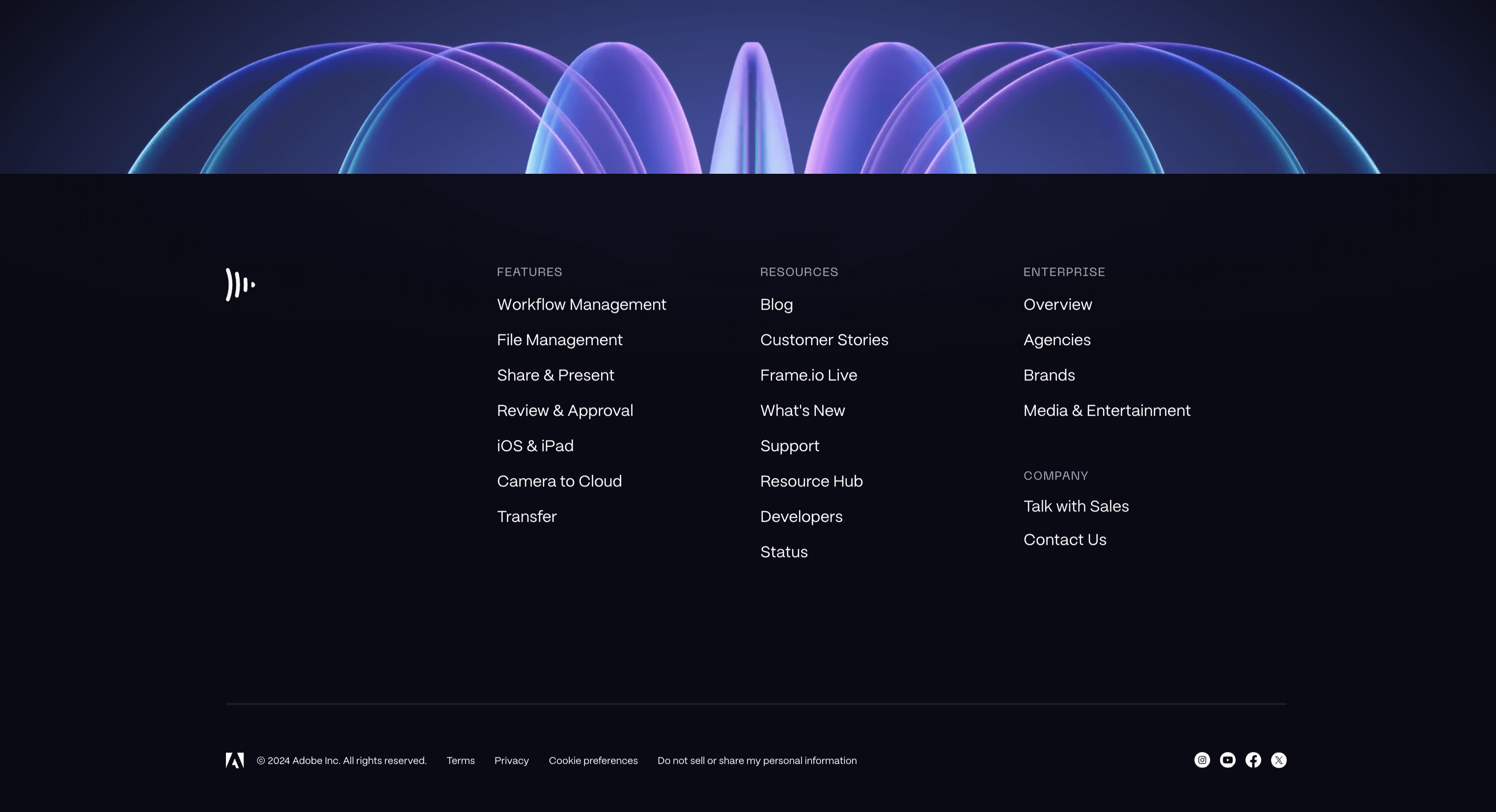Go to Media & Entertainment page

click(x=1107, y=410)
